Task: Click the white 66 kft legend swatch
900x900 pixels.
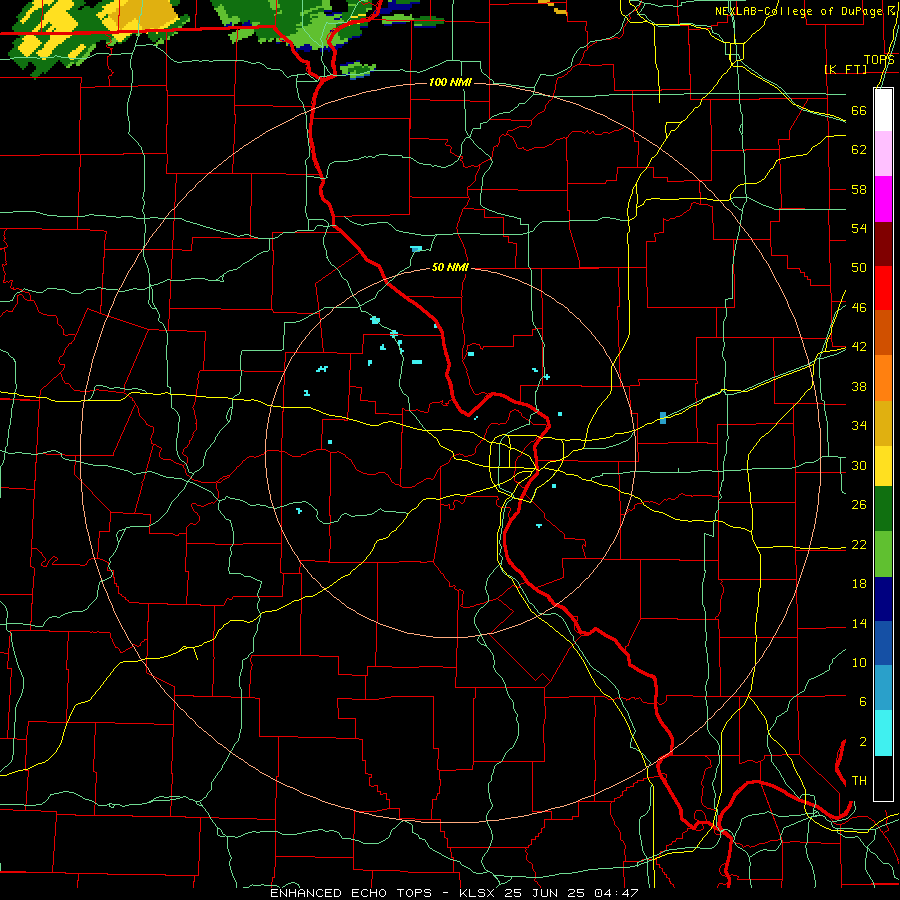Action: [883, 110]
